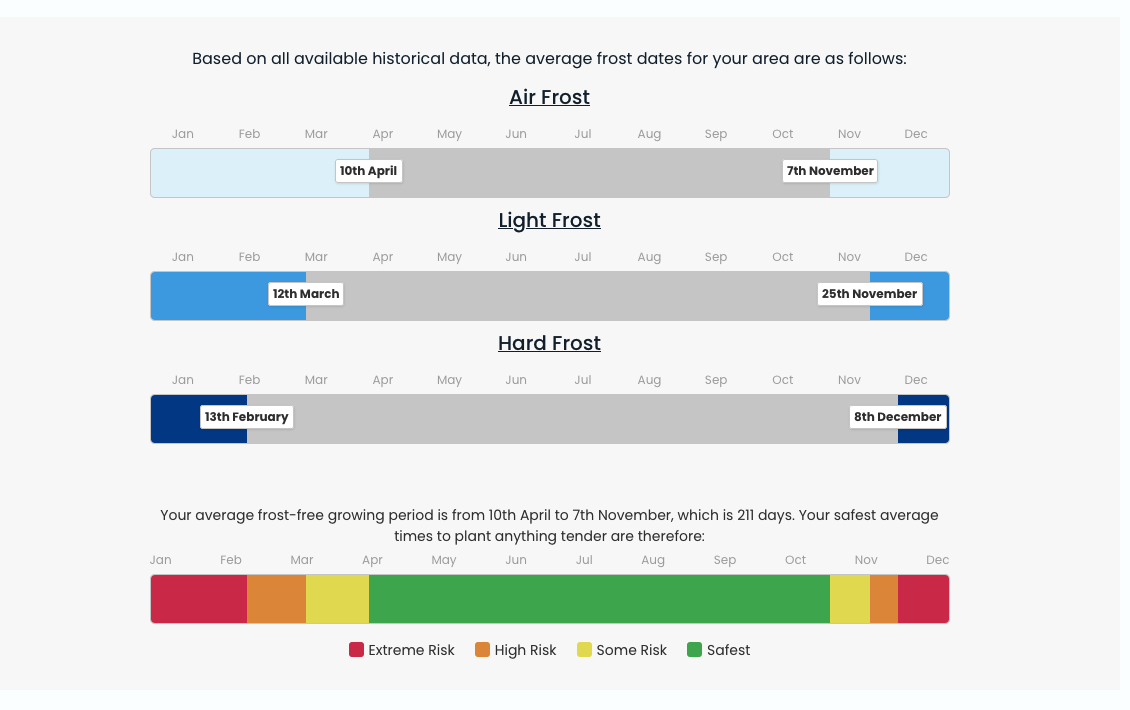Click the green Safest section of planting bar
This screenshot has width=1130, height=710.
click(599, 599)
